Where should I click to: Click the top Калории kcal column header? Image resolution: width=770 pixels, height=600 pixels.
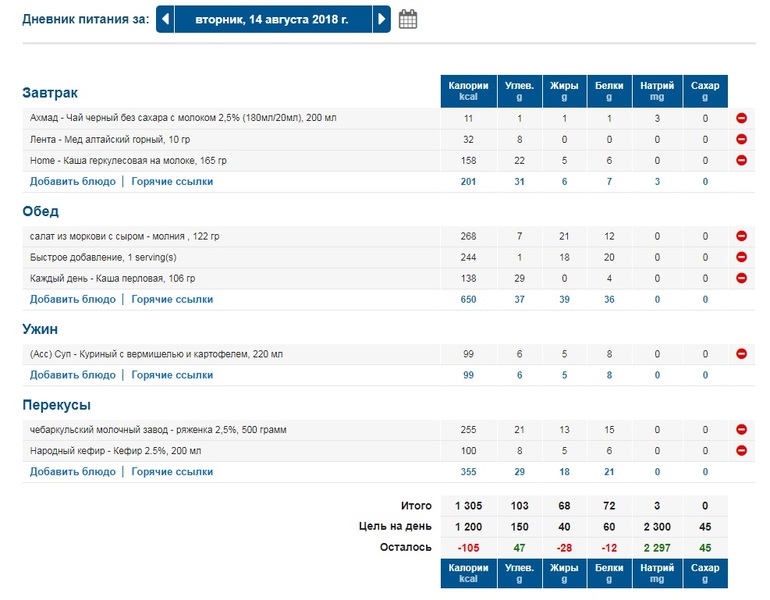pos(468,91)
